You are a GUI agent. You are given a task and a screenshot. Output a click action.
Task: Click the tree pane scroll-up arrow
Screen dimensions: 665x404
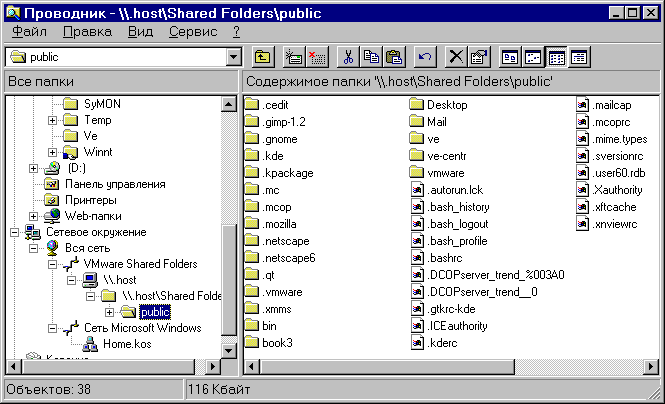click(x=229, y=104)
